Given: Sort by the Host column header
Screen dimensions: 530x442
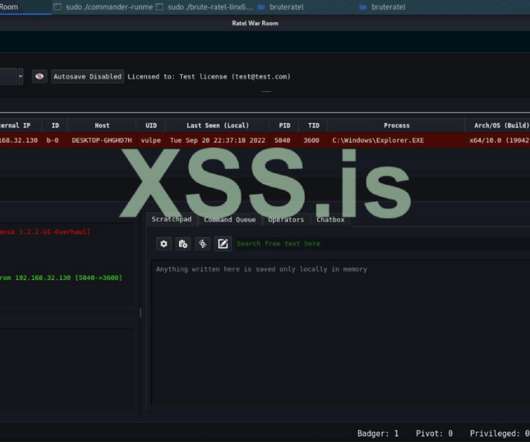Looking at the screenshot, I should 102,125.
